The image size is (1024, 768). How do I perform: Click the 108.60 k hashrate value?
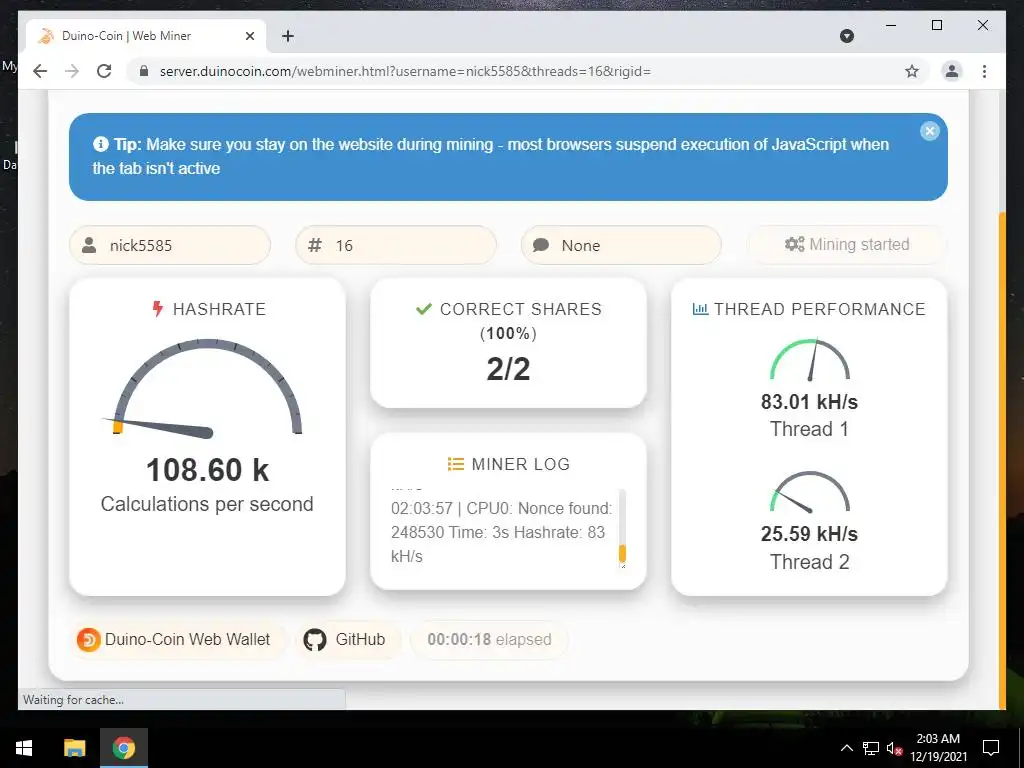[x=207, y=470]
